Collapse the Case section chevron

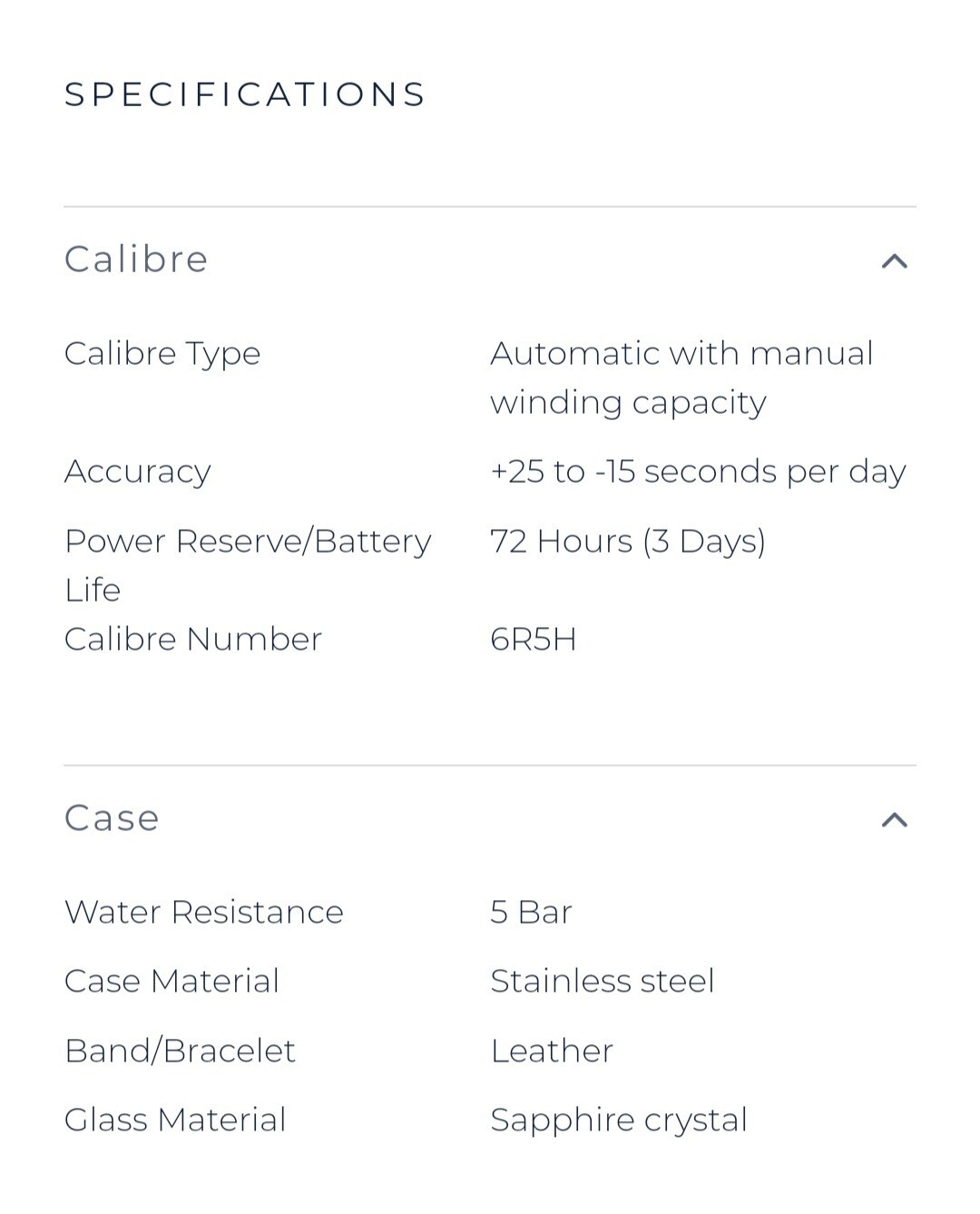(x=894, y=820)
